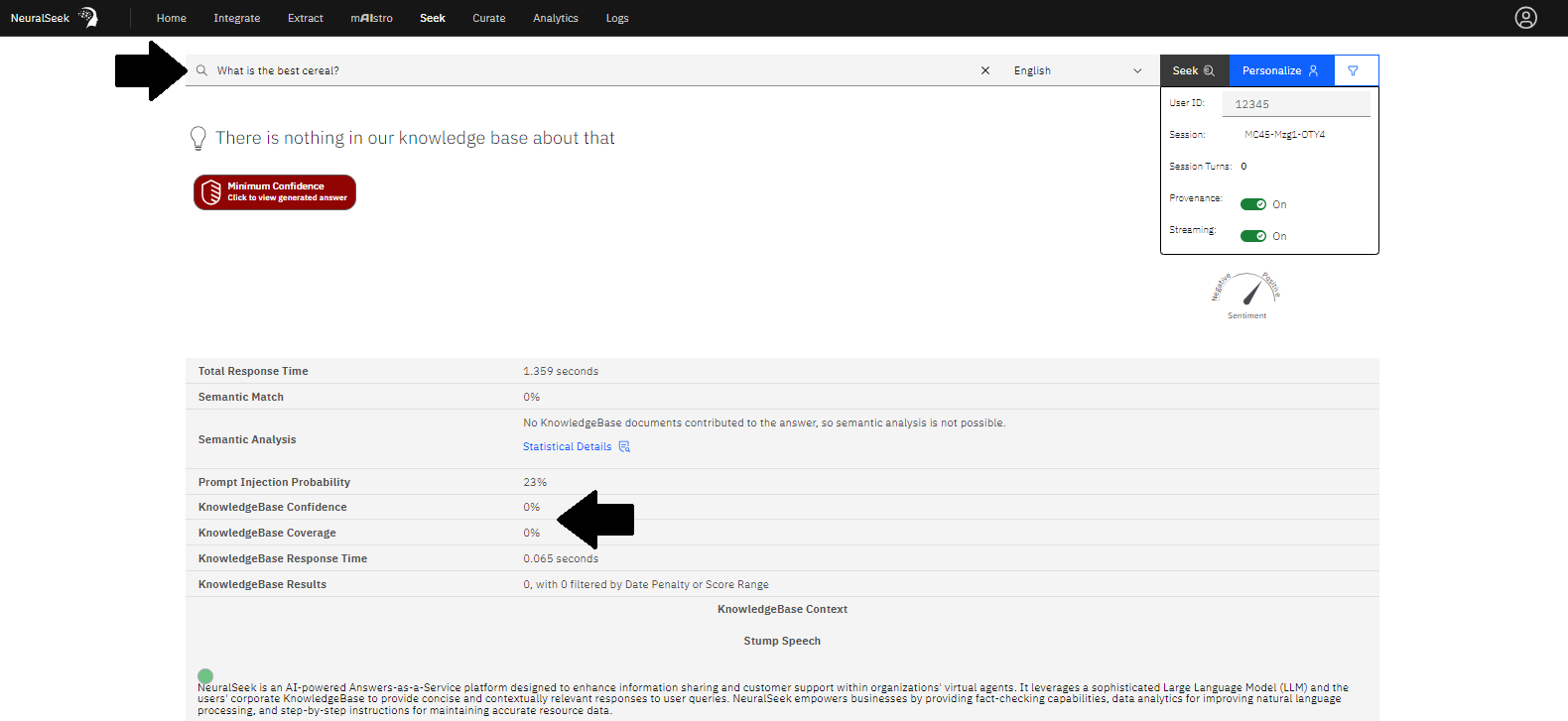Click the NeuralSeek brain logo icon
This screenshot has width=1568, height=721.
click(88, 17)
